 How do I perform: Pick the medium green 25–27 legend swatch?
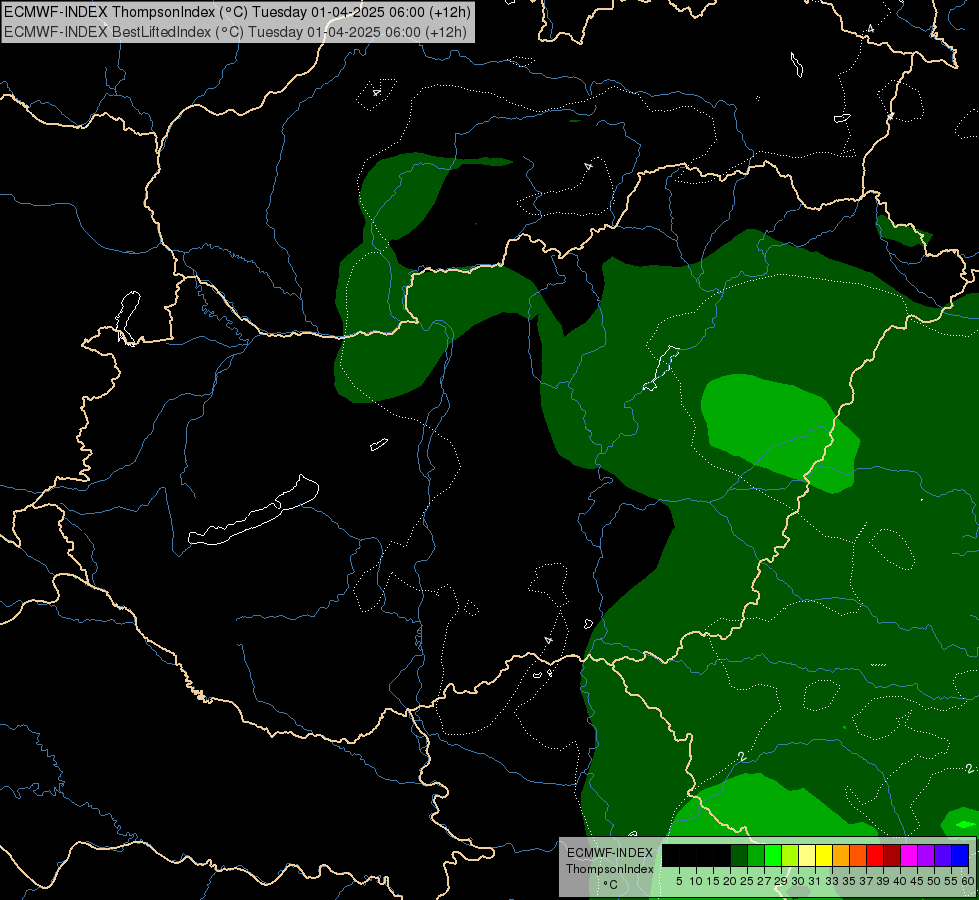pyautogui.click(x=756, y=855)
